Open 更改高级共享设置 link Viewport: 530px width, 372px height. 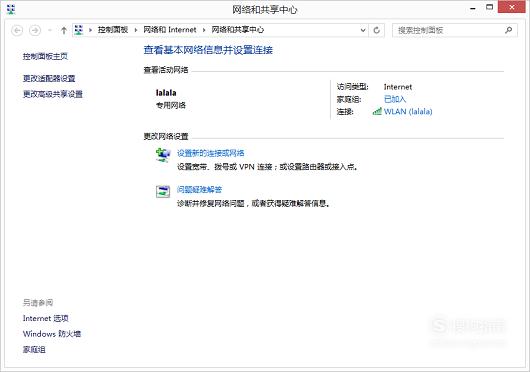(53, 94)
